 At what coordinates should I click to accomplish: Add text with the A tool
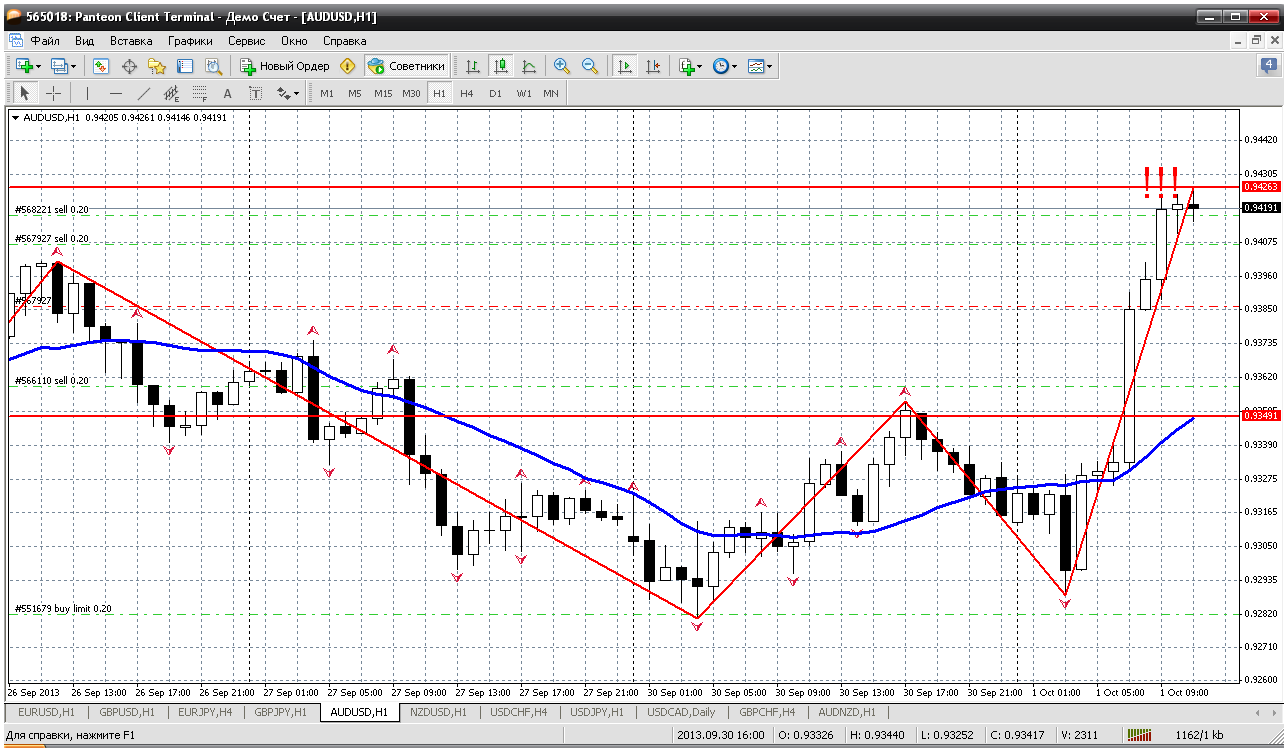click(227, 93)
